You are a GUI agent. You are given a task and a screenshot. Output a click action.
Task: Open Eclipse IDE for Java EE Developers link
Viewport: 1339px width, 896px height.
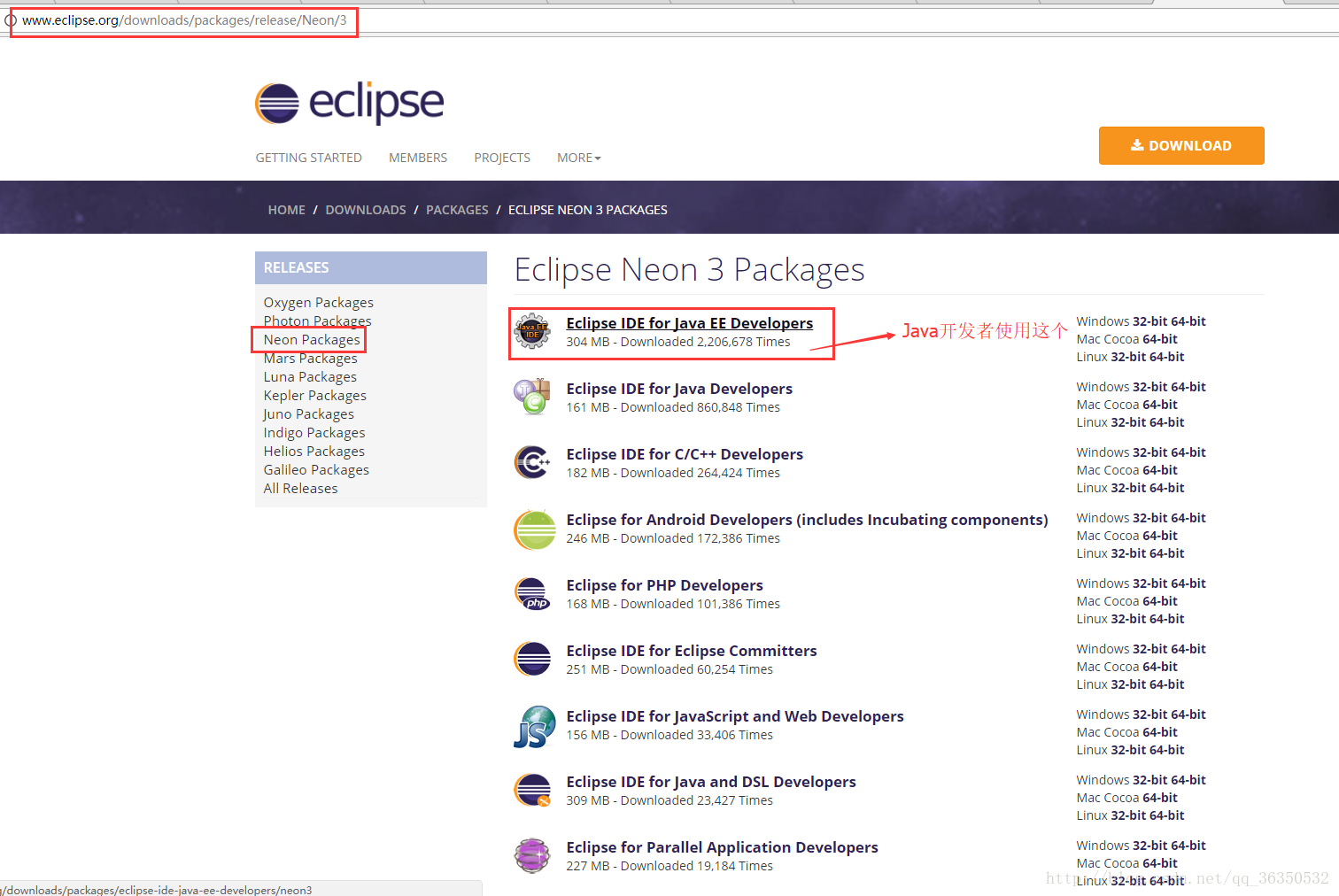coord(690,323)
